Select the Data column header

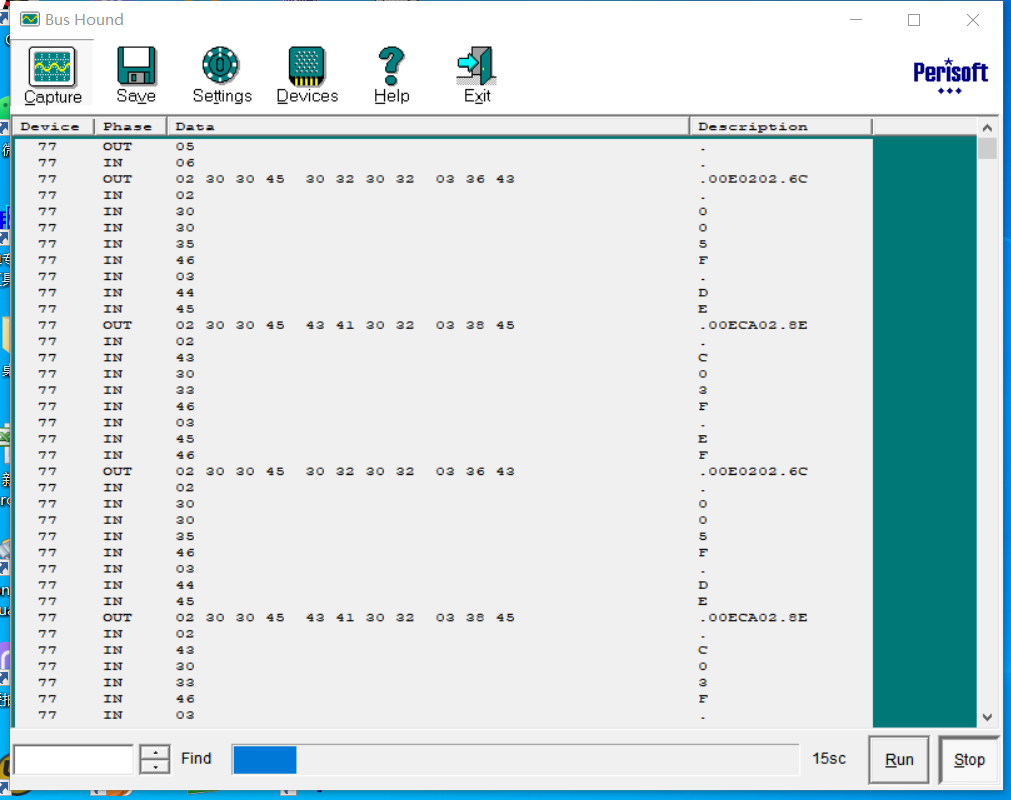tap(428, 126)
